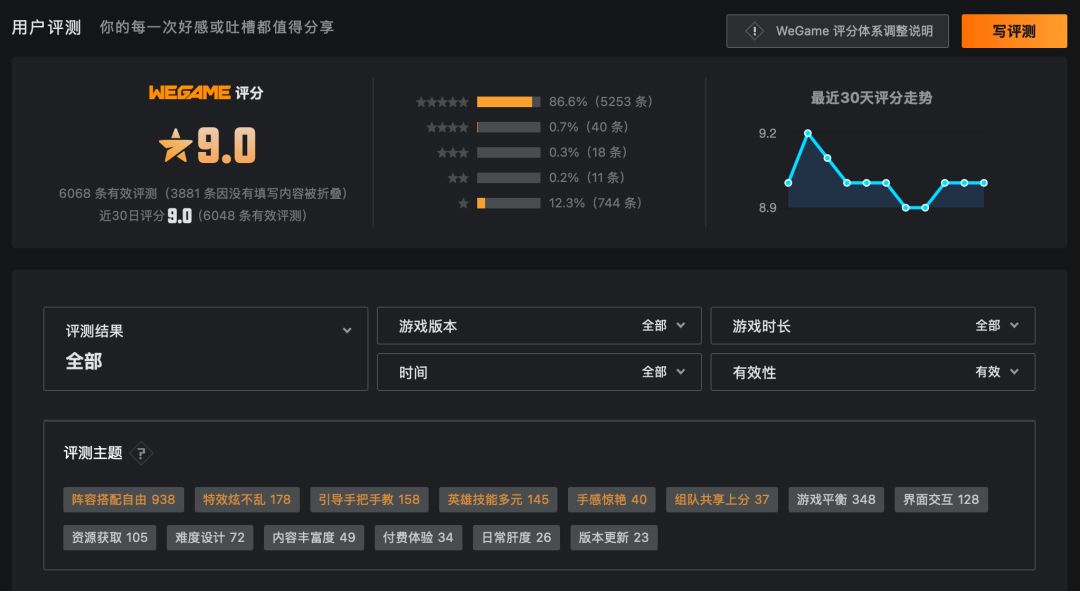
Task: Click the 9.2 peak point on trend chart
Action: coord(808,133)
